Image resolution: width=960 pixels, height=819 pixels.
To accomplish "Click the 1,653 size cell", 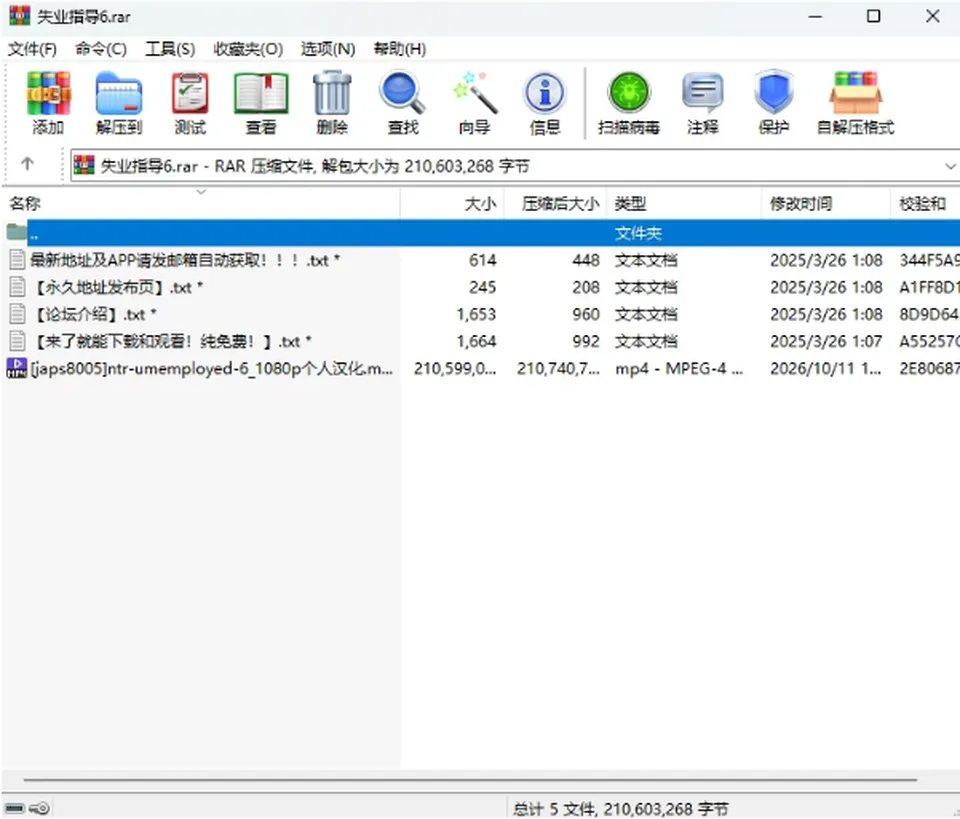I will (x=476, y=315).
